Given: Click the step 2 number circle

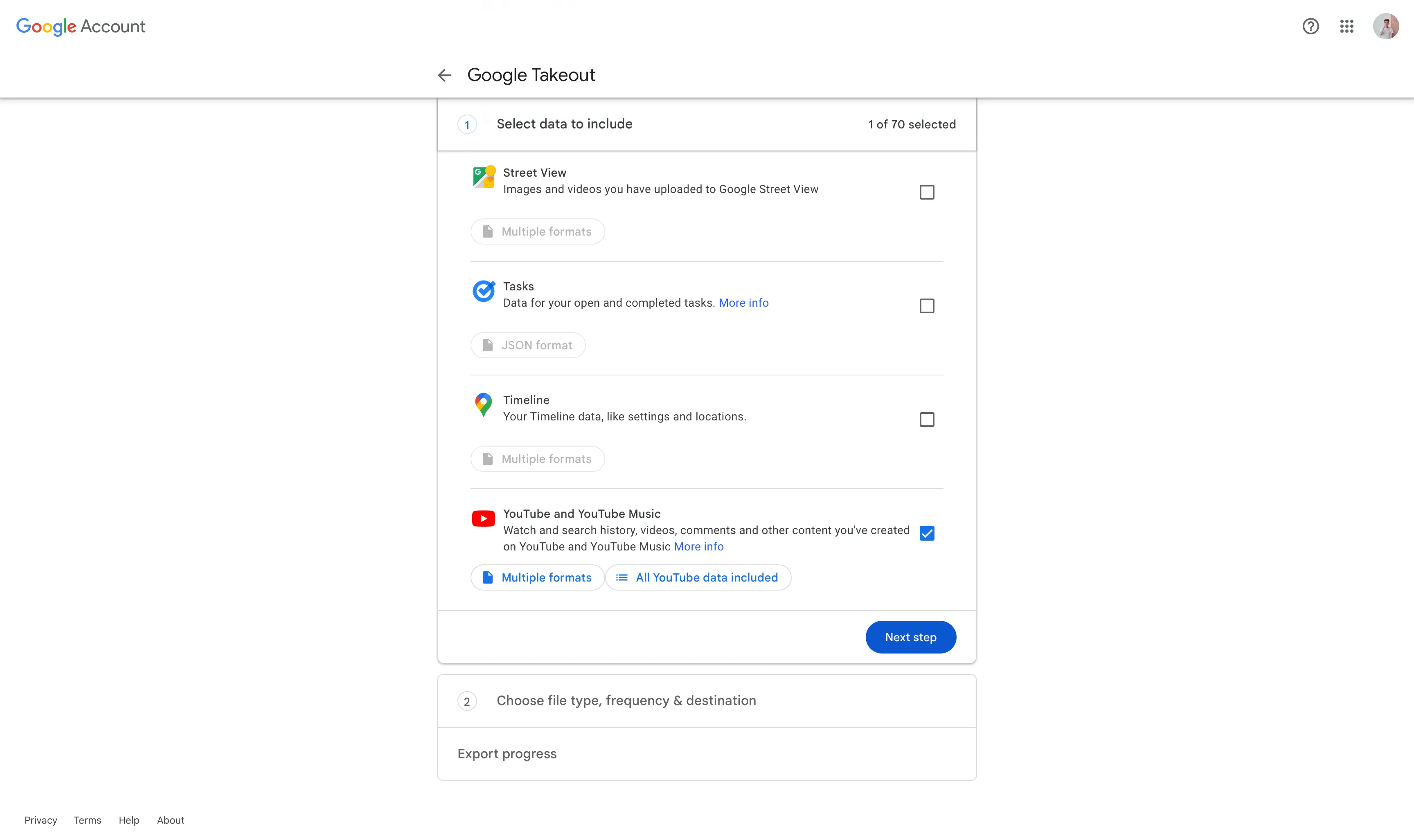Looking at the screenshot, I should [x=467, y=701].
